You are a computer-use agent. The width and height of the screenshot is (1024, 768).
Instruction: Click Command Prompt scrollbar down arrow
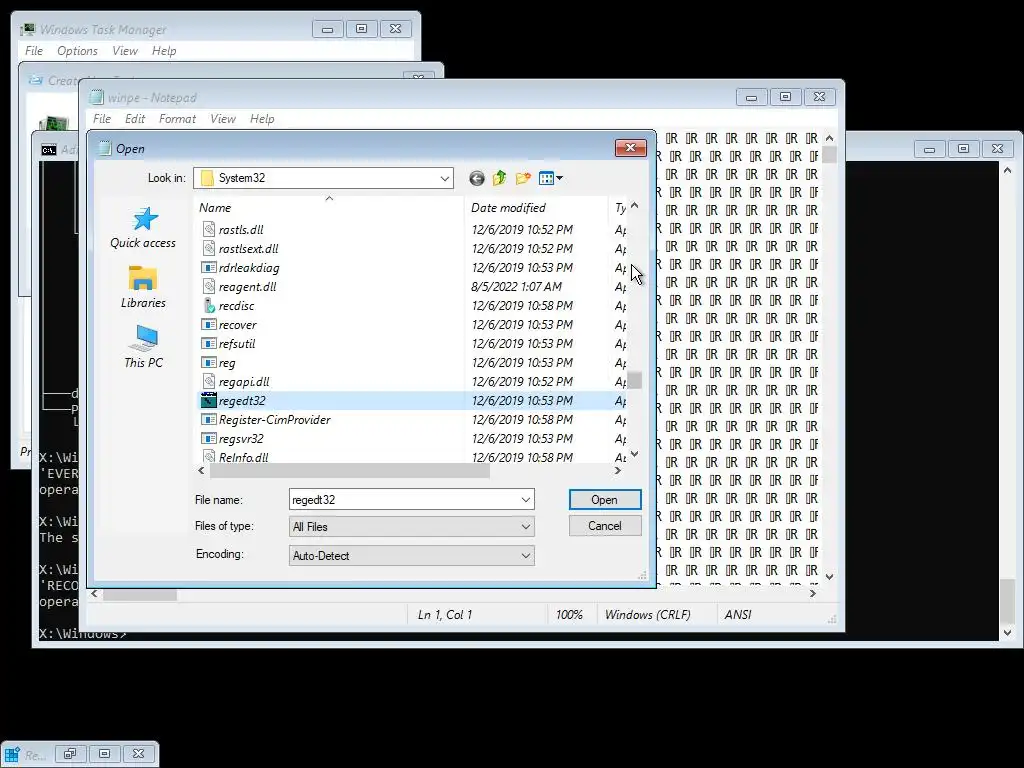pos(1007,632)
